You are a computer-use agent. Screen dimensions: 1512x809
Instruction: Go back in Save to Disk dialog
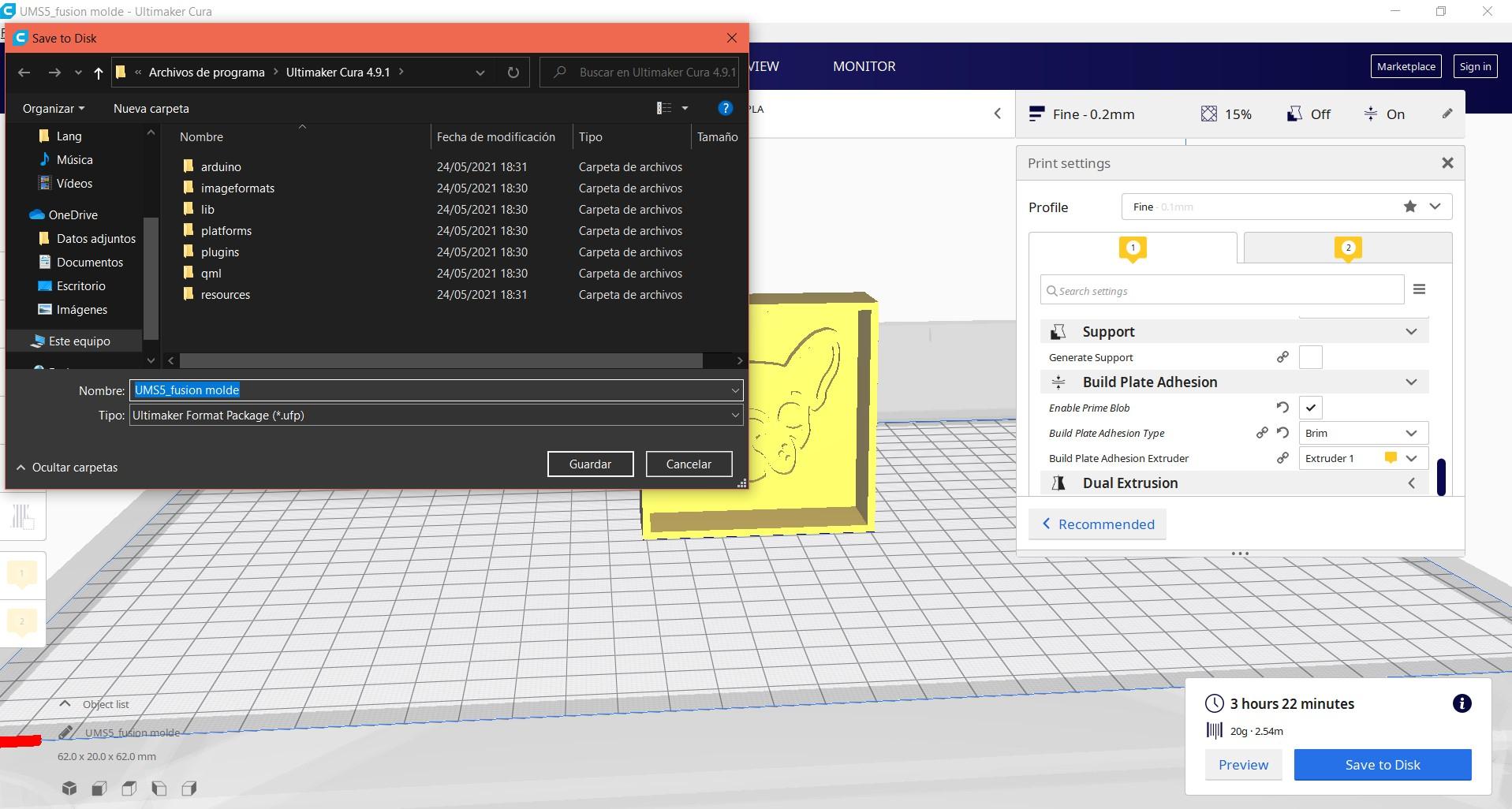coord(24,73)
